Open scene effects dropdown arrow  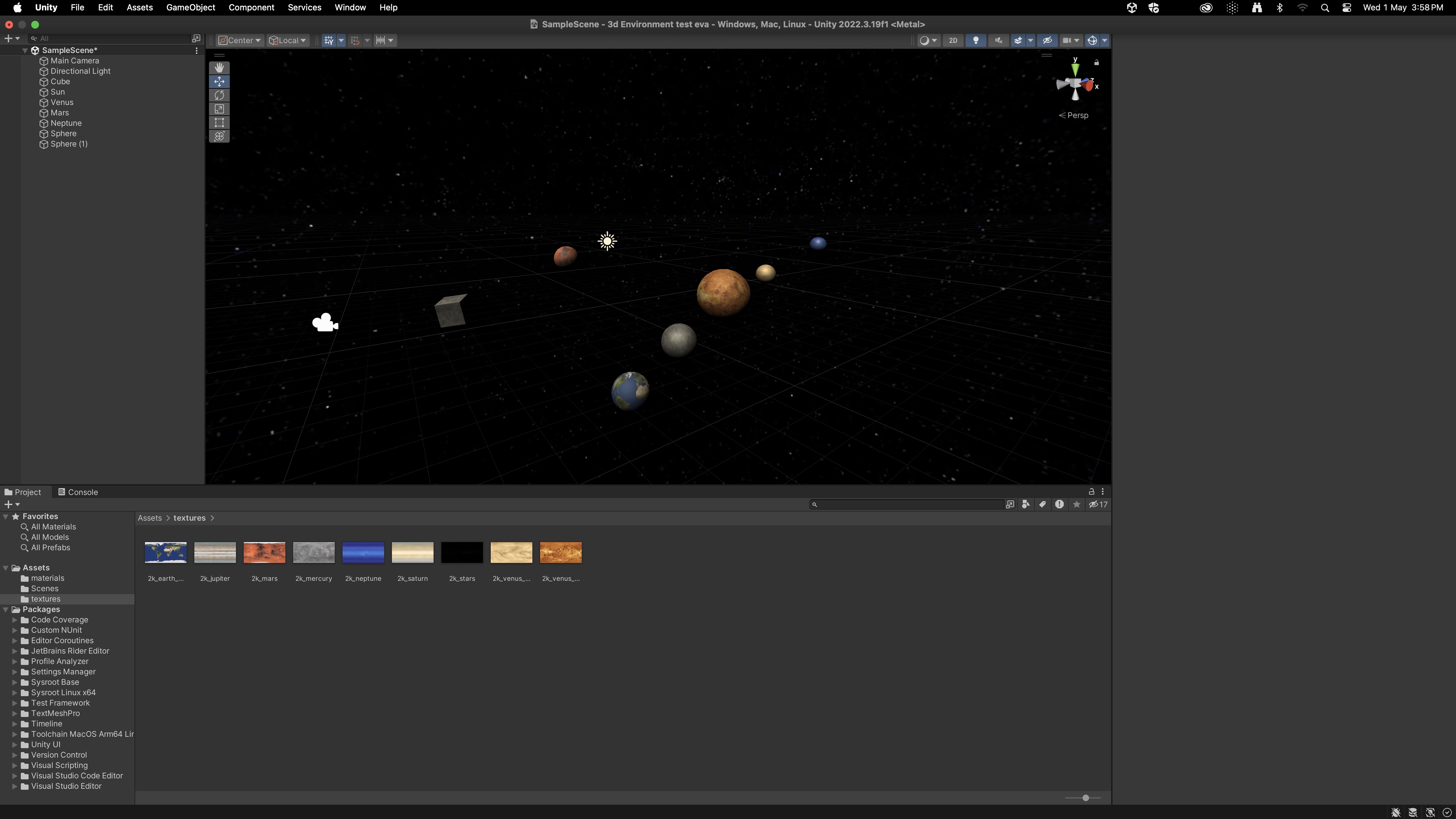(x=1030, y=40)
